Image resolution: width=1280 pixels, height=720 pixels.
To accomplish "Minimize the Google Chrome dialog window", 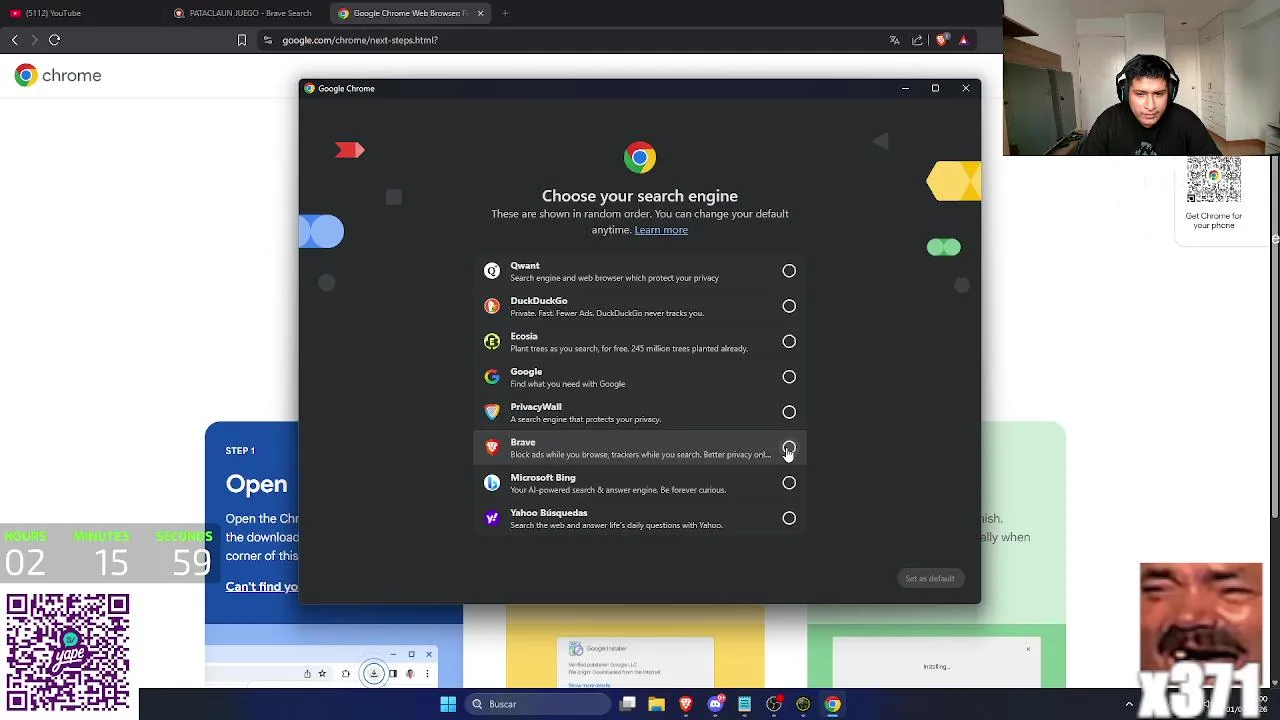I will point(905,88).
